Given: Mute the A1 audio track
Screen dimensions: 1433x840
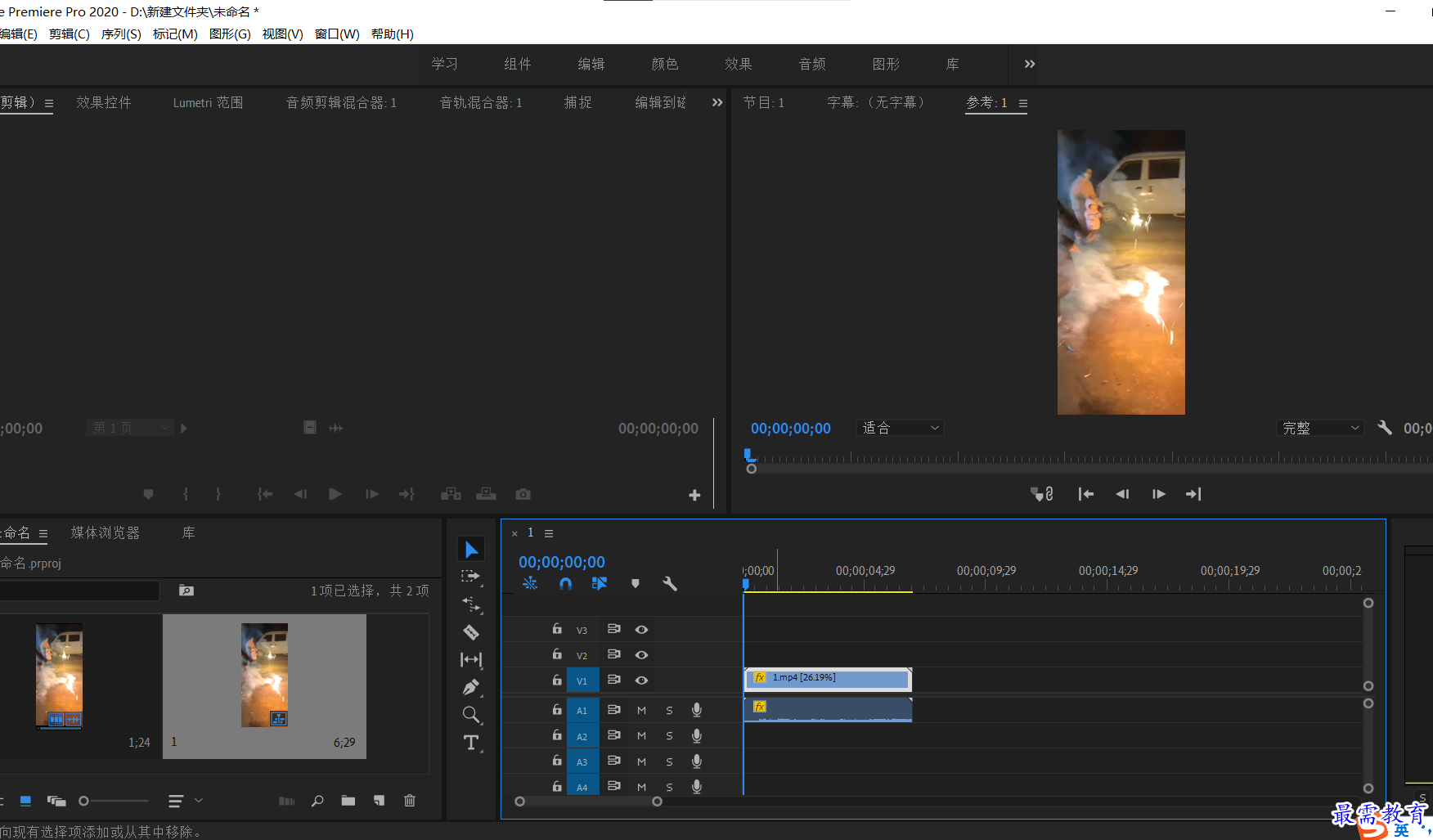Looking at the screenshot, I should click(642, 711).
